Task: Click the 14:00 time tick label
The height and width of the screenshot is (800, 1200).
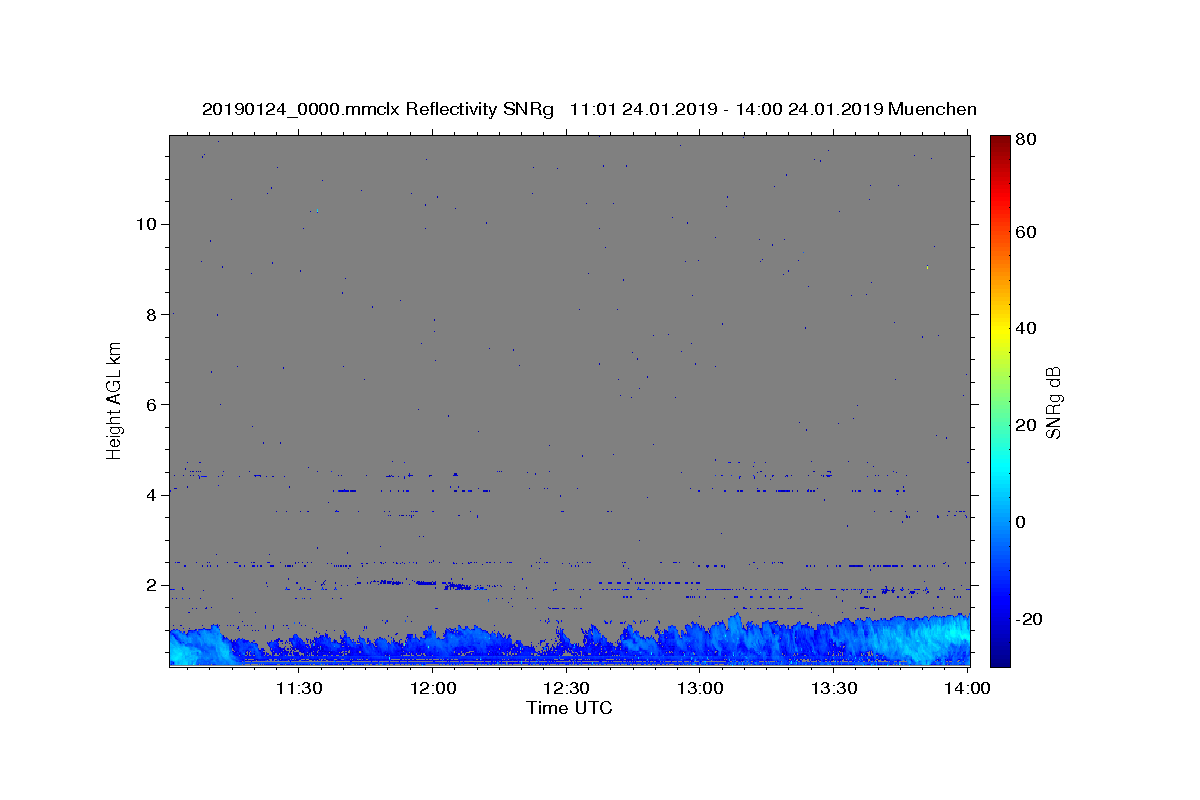Action: tap(967, 688)
